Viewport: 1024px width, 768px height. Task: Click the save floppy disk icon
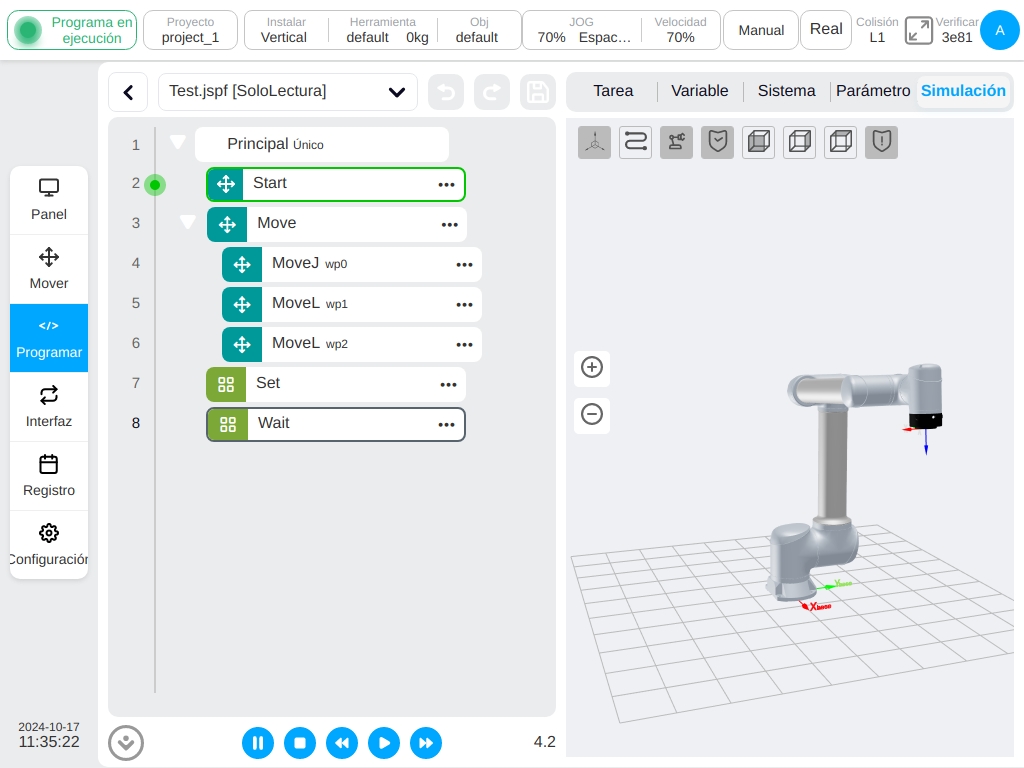coord(537,92)
